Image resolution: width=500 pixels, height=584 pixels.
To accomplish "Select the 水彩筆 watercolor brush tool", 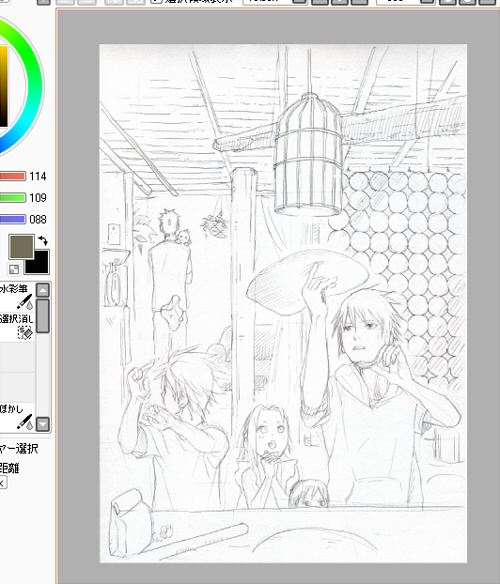I will click(x=17, y=296).
